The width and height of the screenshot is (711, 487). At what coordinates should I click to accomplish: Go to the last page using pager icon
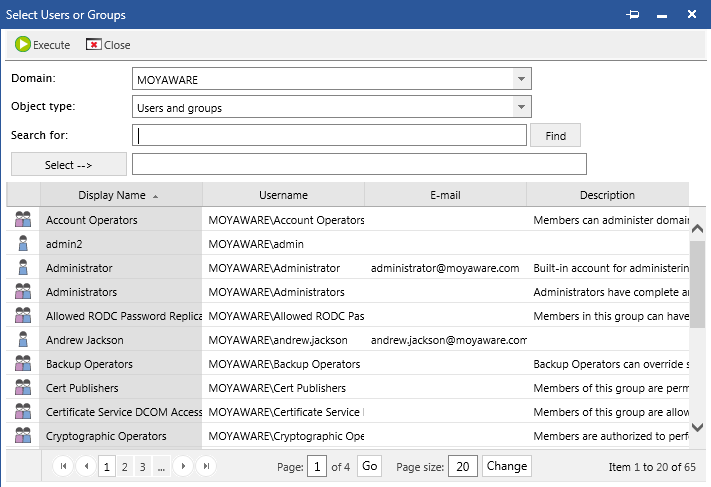(x=205, y=466)
